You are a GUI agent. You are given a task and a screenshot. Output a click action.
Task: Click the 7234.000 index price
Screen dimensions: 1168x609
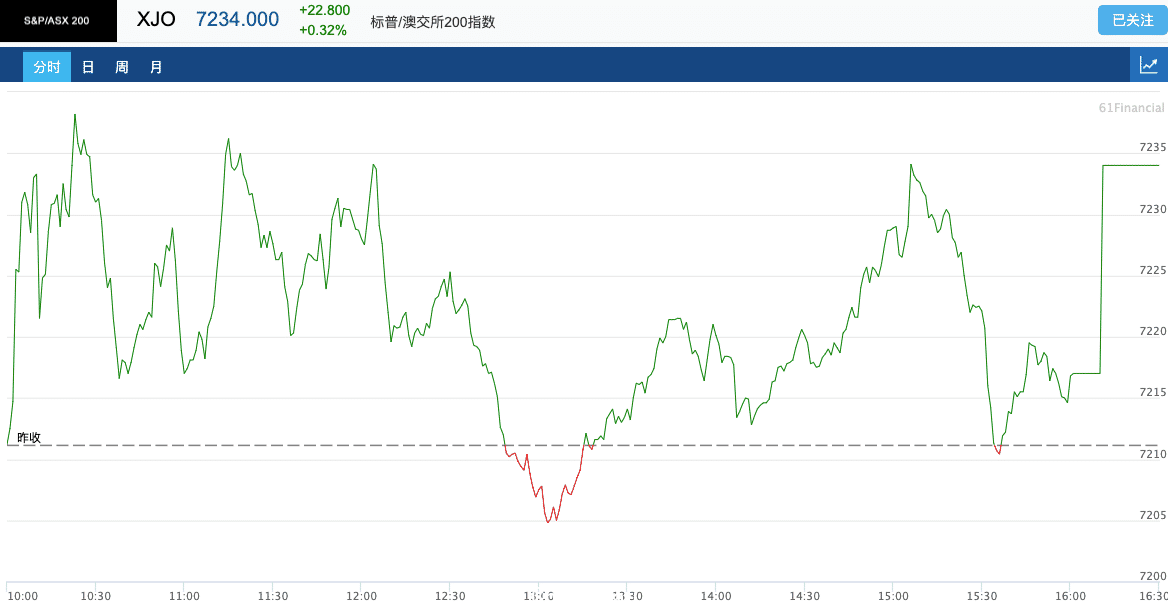click(238, 19)
